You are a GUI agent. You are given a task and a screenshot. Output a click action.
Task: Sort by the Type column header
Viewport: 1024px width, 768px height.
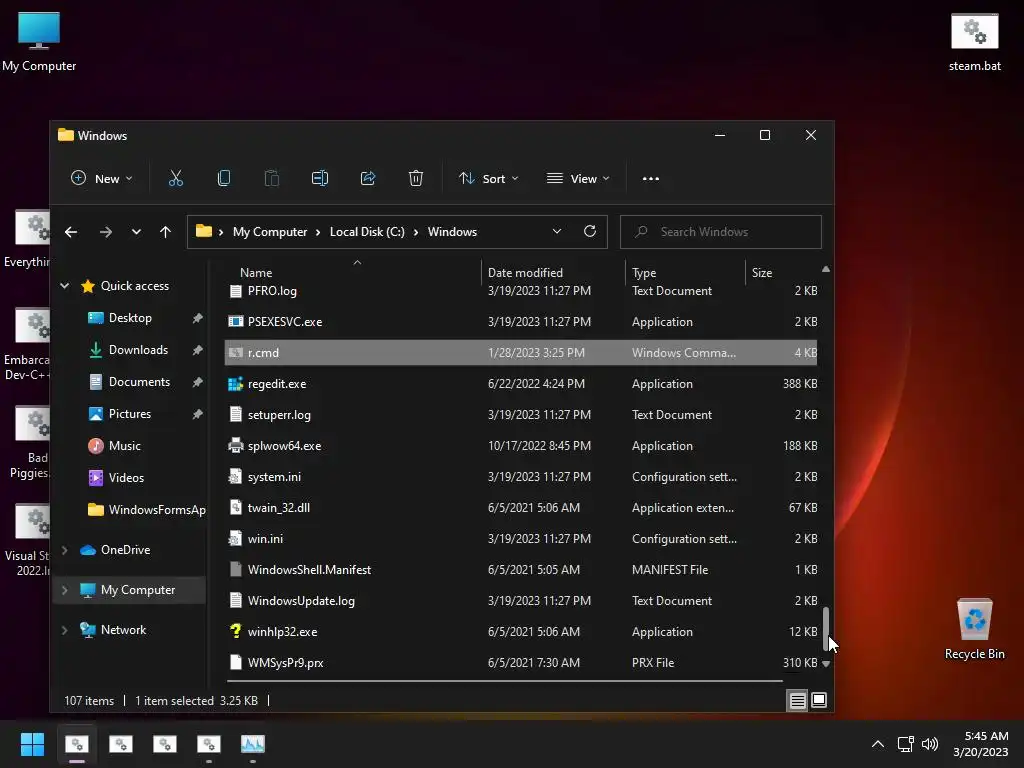click(x=644, y=272)
